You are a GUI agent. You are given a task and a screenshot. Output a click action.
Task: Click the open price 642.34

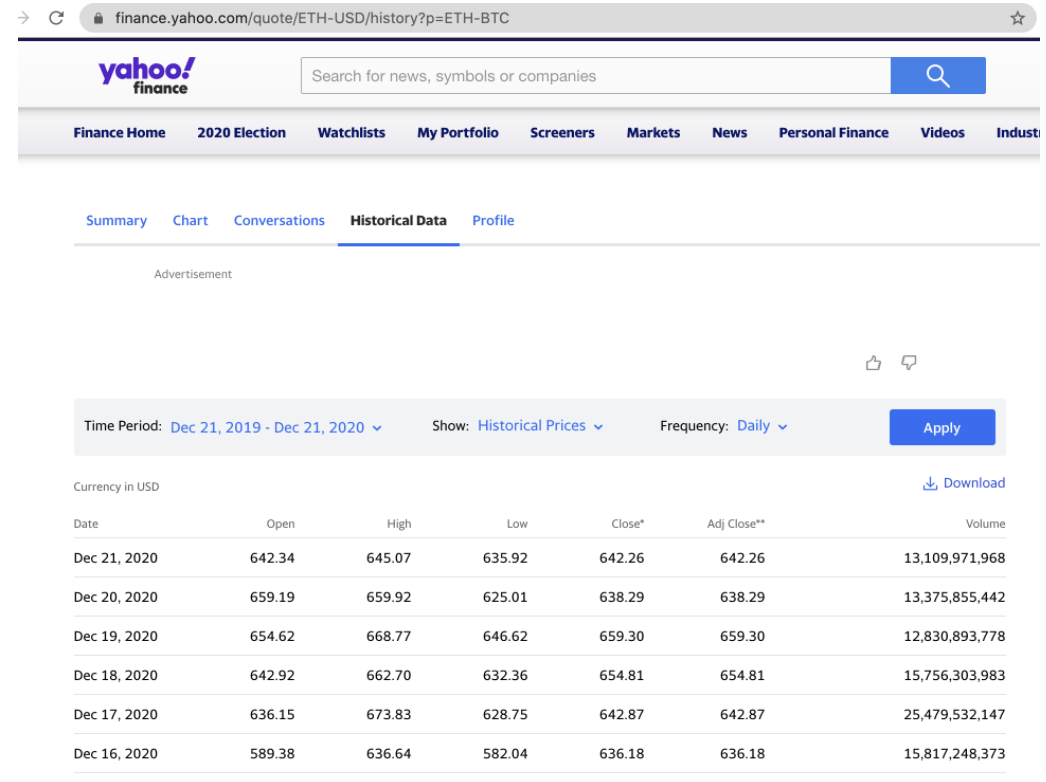tap(272, 558)
